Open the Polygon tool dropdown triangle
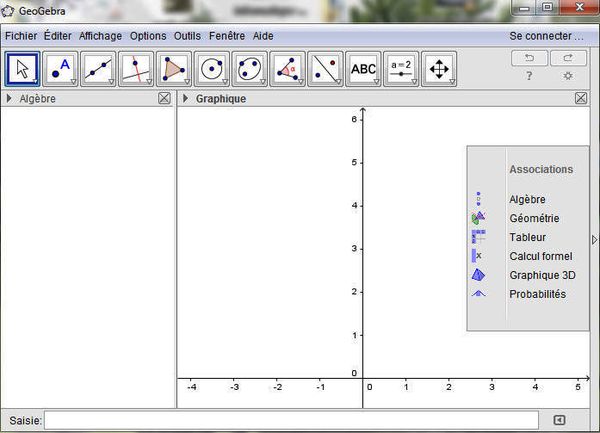This screenshot has width=600, height=433. click(187, 81)
